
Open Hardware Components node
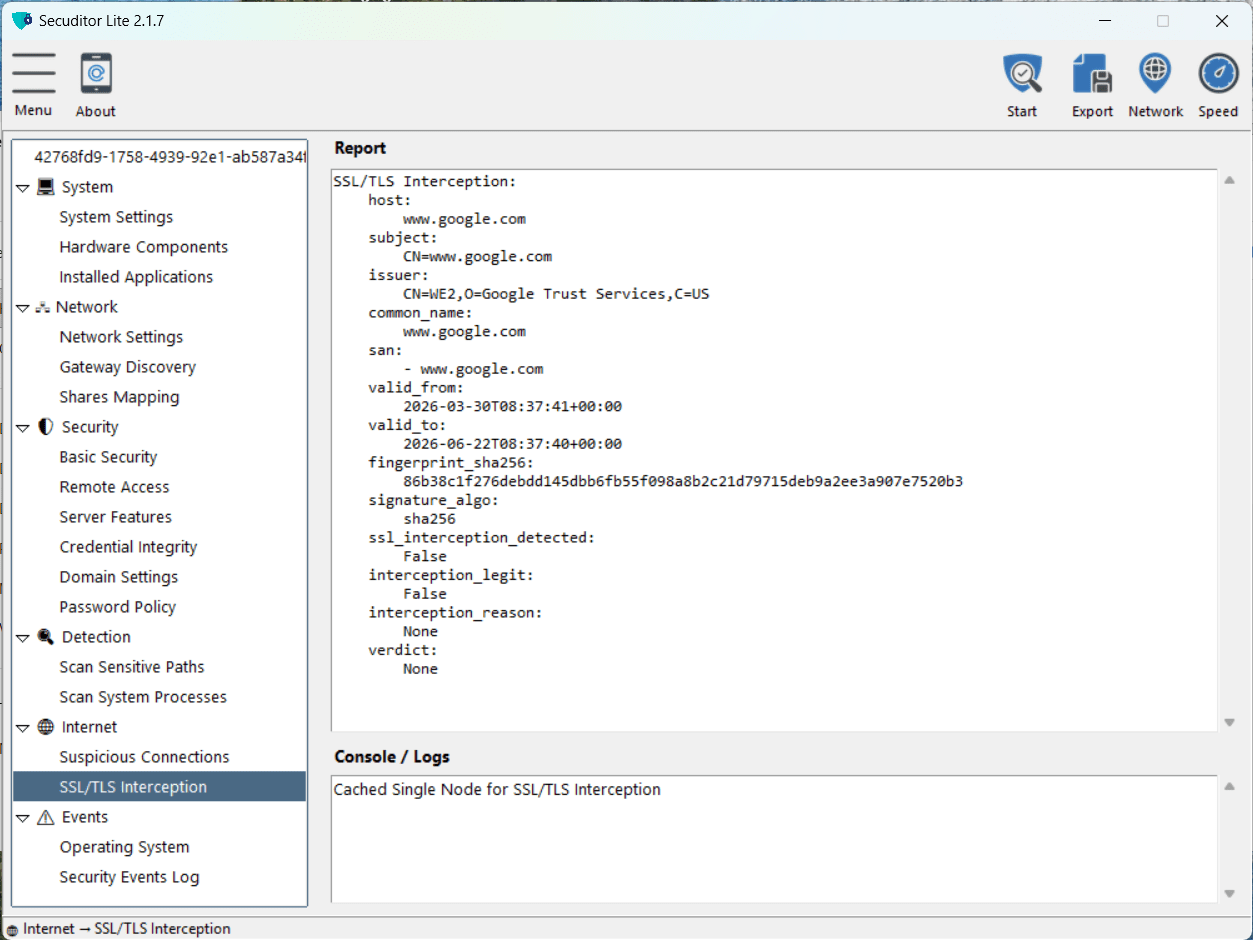[x=144, y=247]
